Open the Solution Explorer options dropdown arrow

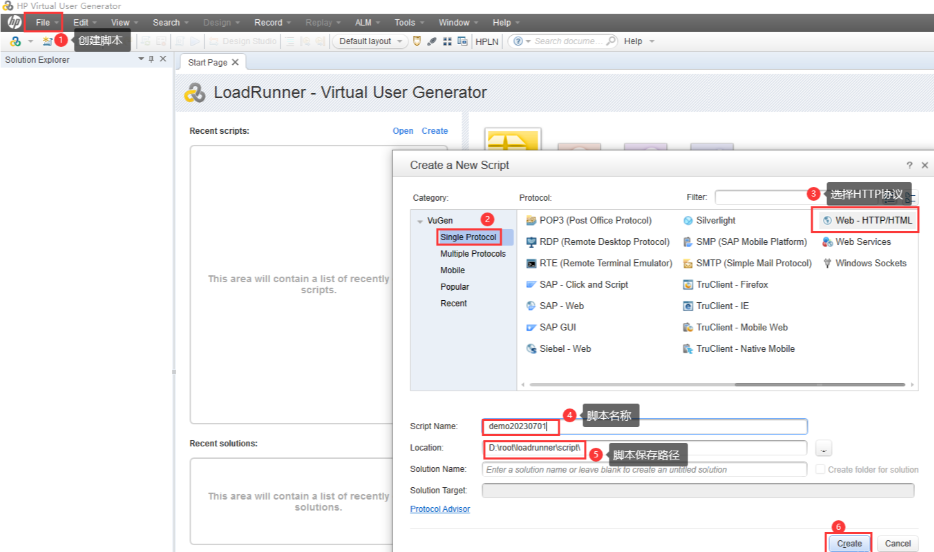pyautogui.click(x=141, y=59)
